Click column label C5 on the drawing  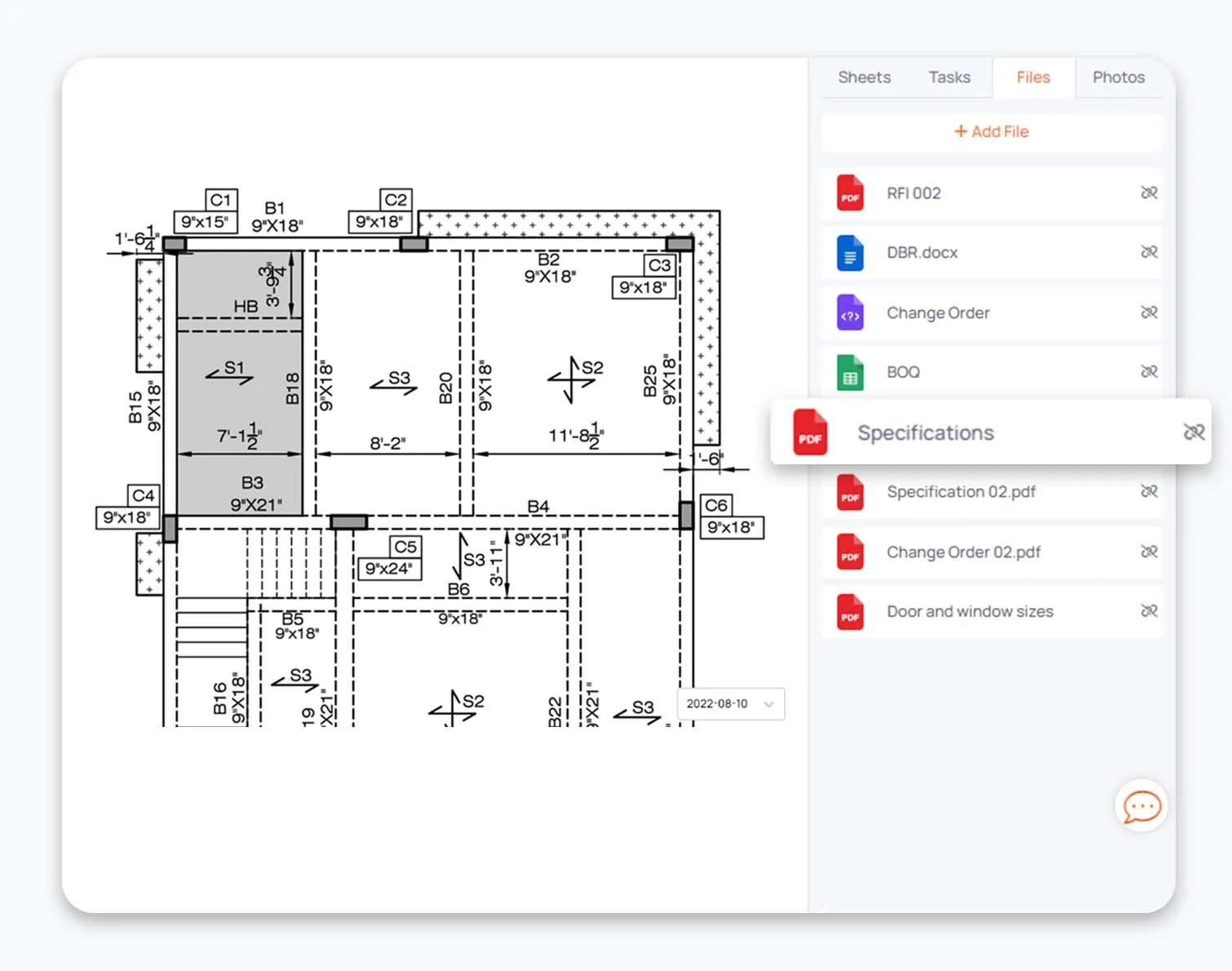point(405,547)
